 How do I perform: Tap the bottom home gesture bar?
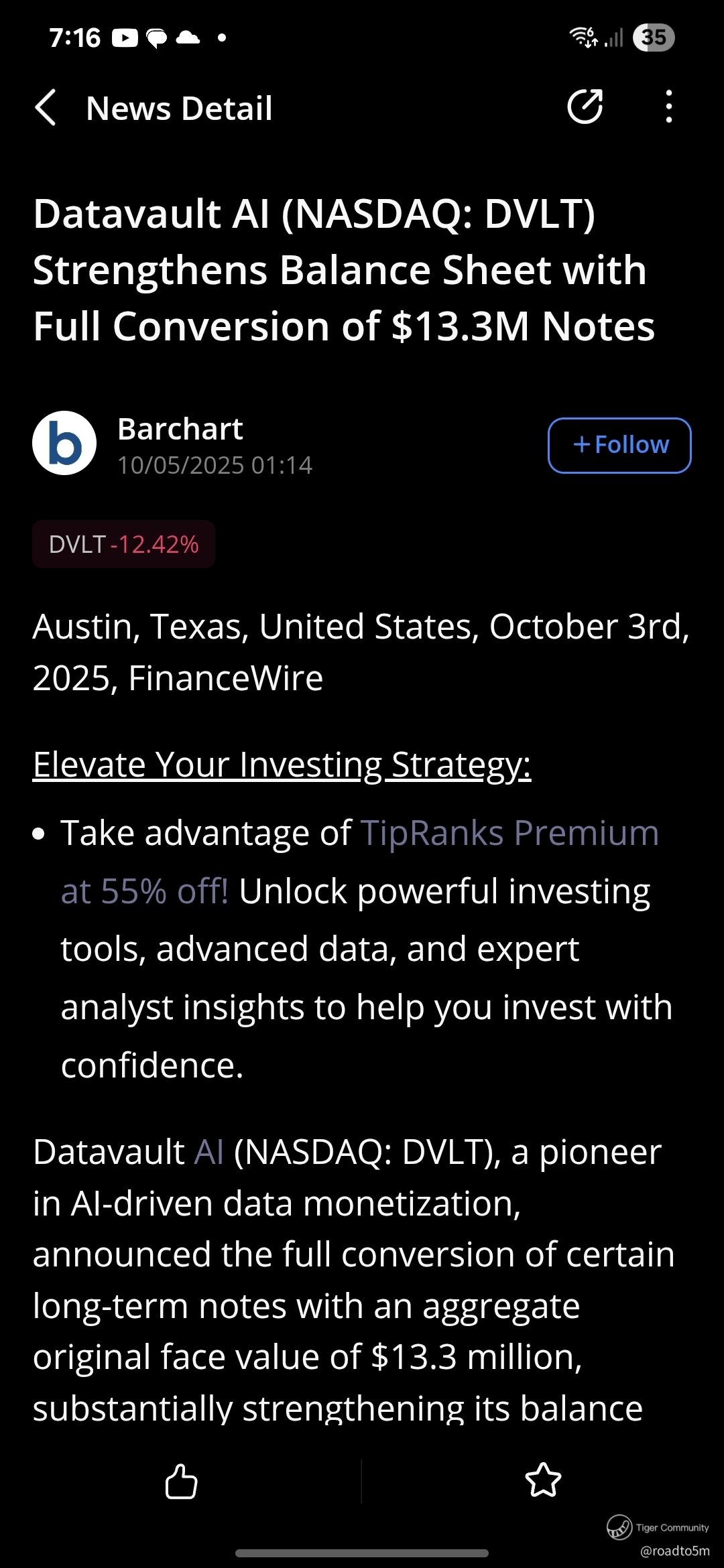pyautogui.click(x=362, y=1553)
